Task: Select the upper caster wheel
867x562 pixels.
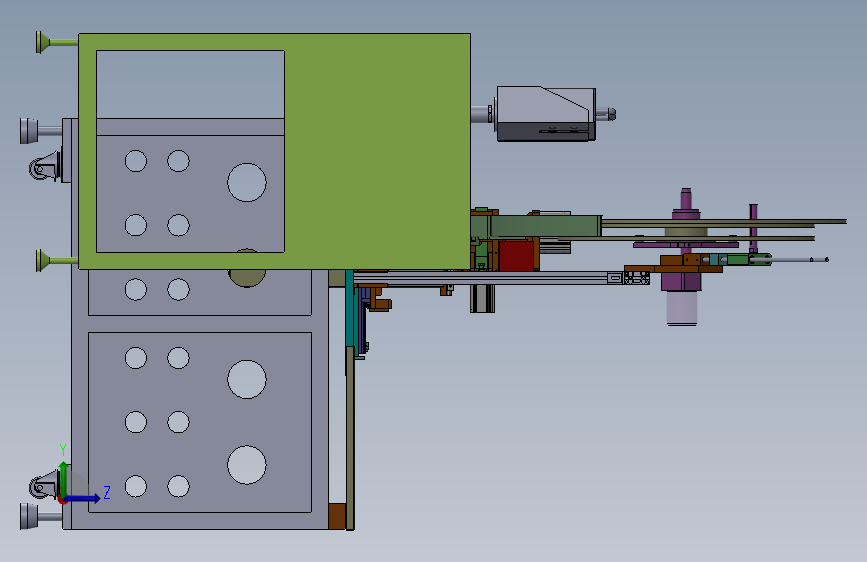Action: point(44,166)
